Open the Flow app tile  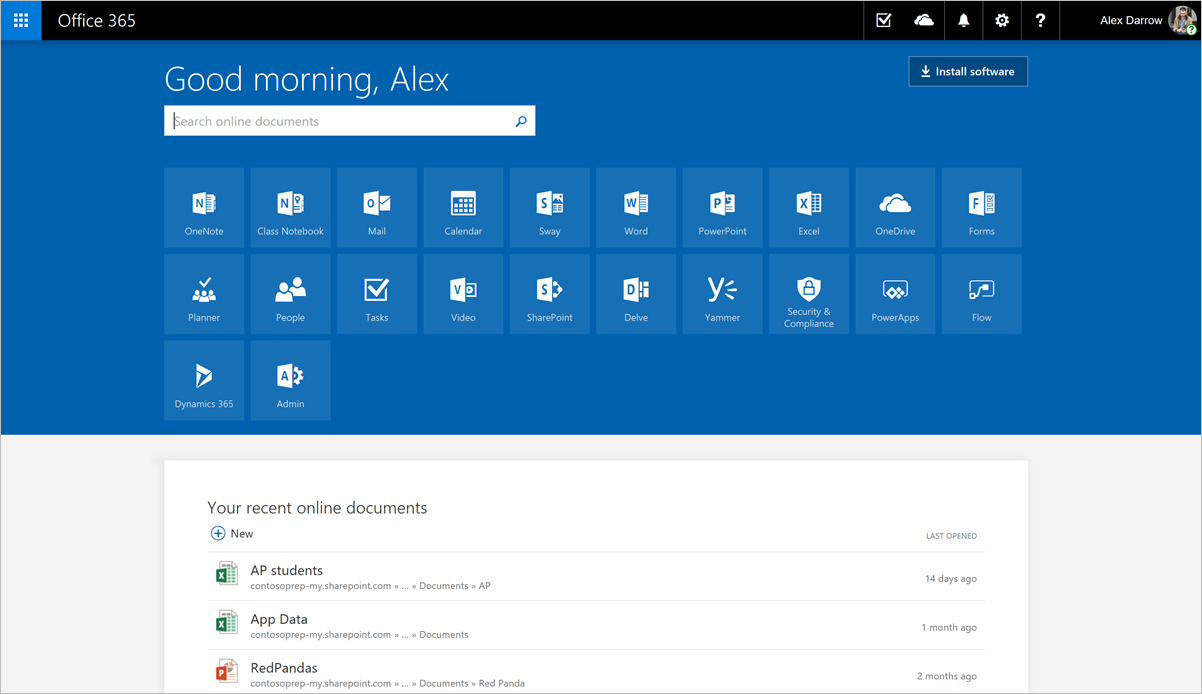point(982,294)
